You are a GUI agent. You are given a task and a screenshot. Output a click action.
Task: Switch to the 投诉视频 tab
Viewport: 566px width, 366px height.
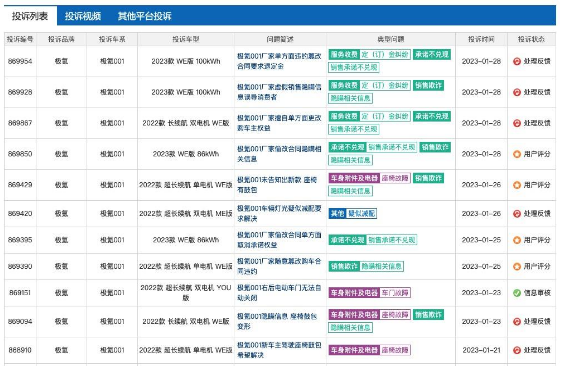pyautogui.click(x=83, y=16)
